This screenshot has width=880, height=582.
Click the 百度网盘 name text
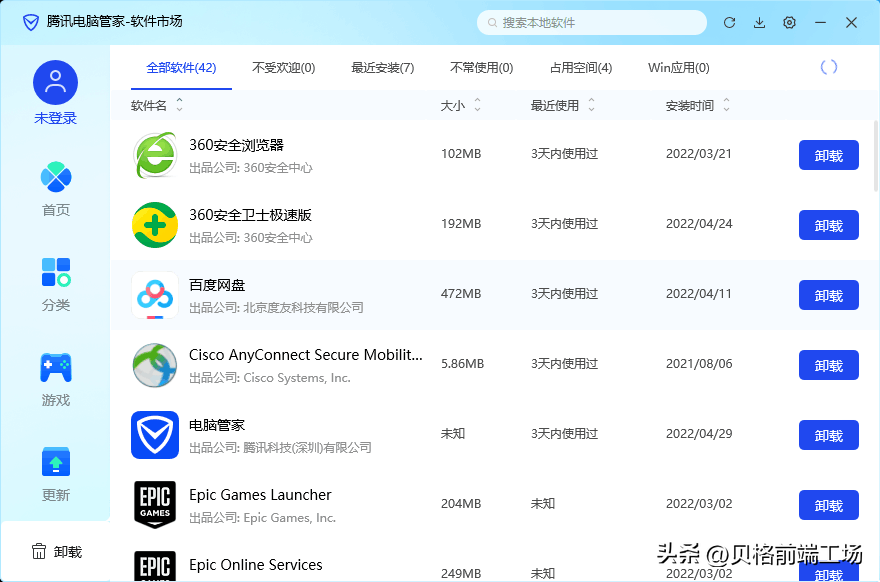(x=217, y=285)
